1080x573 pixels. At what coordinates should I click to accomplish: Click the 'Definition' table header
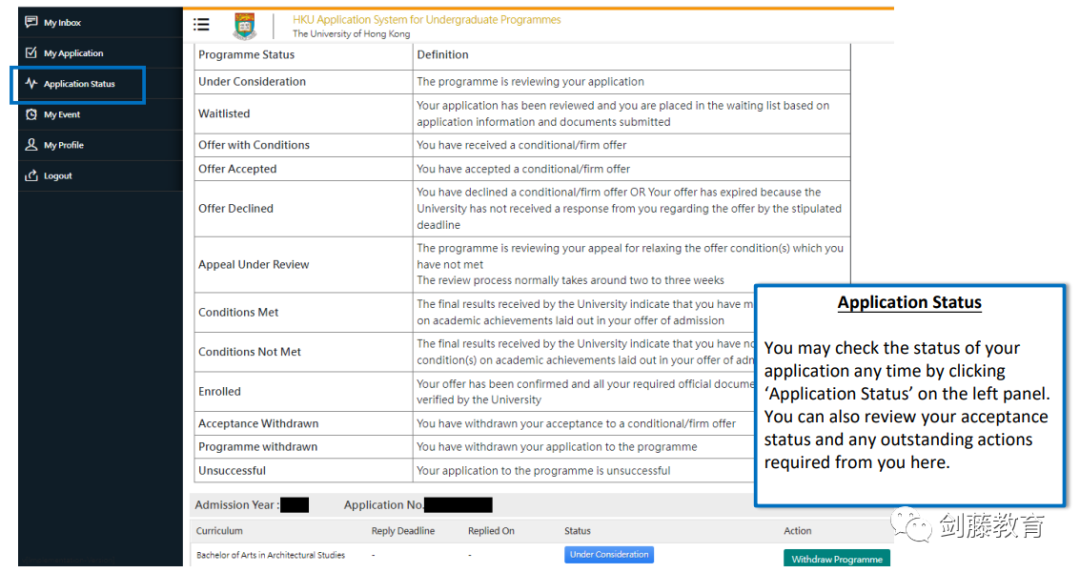point(442,54)
